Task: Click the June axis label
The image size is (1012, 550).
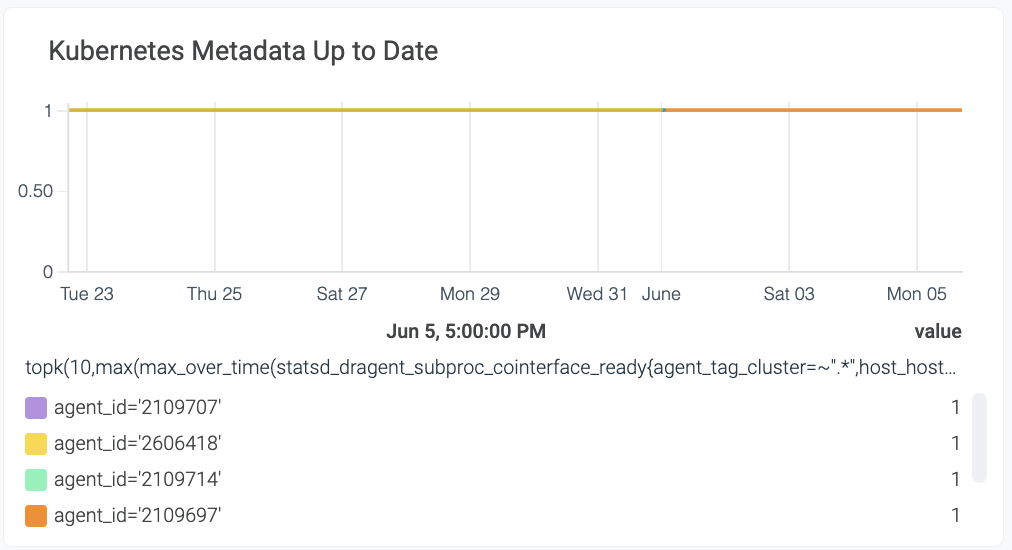Action: (x=661, y=294)
